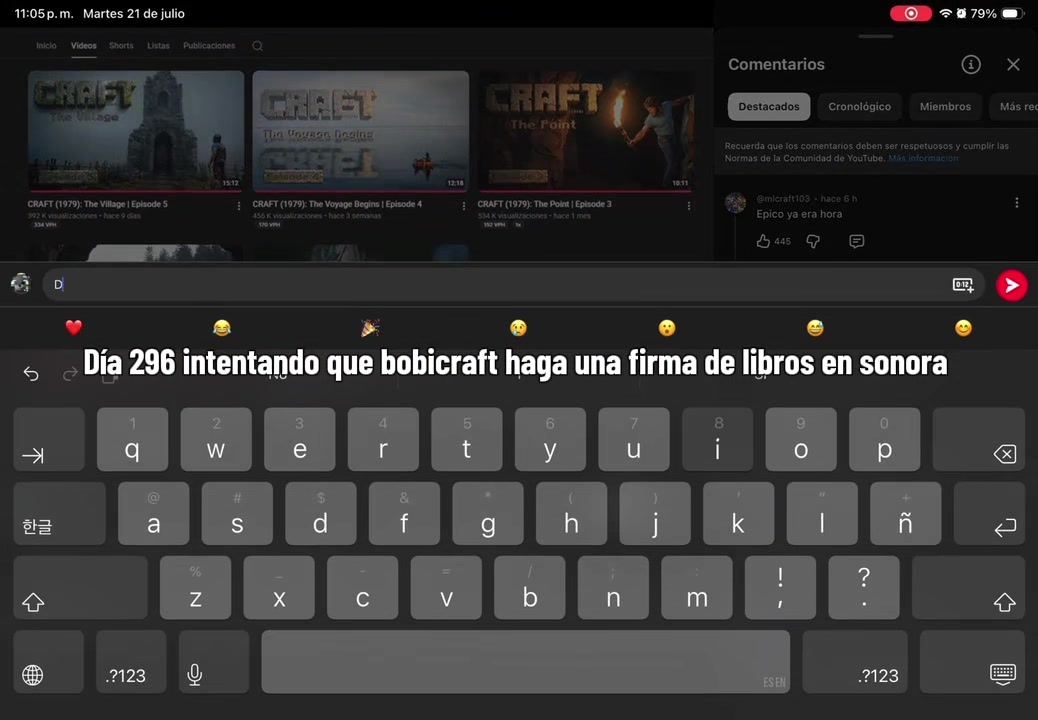The width and height of the screenshot is (1038, 720).
Task: Tap the tab key on keyboard
Action: coord(49,439)
